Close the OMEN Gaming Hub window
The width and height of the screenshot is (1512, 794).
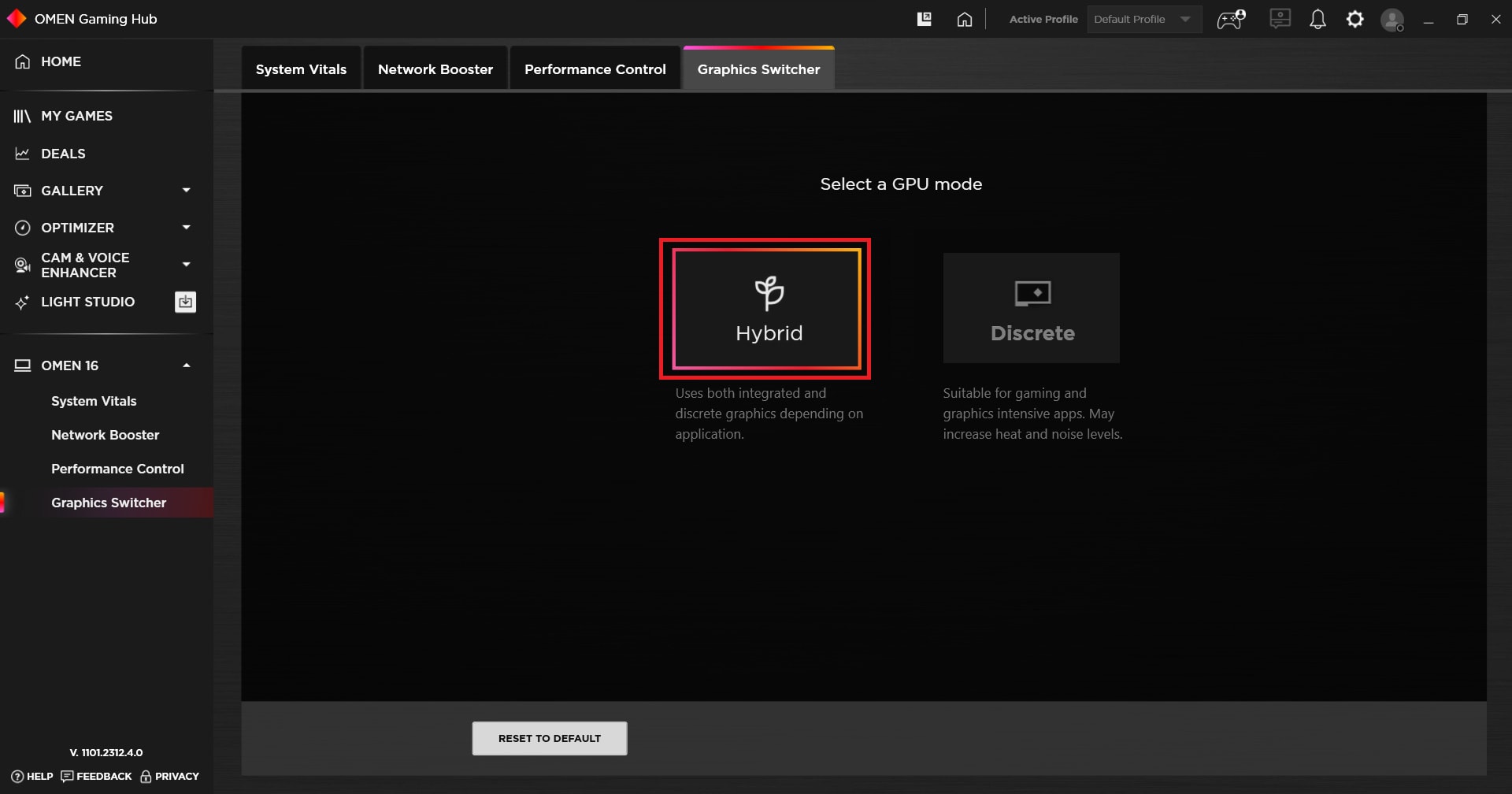tap(1496, 19)
